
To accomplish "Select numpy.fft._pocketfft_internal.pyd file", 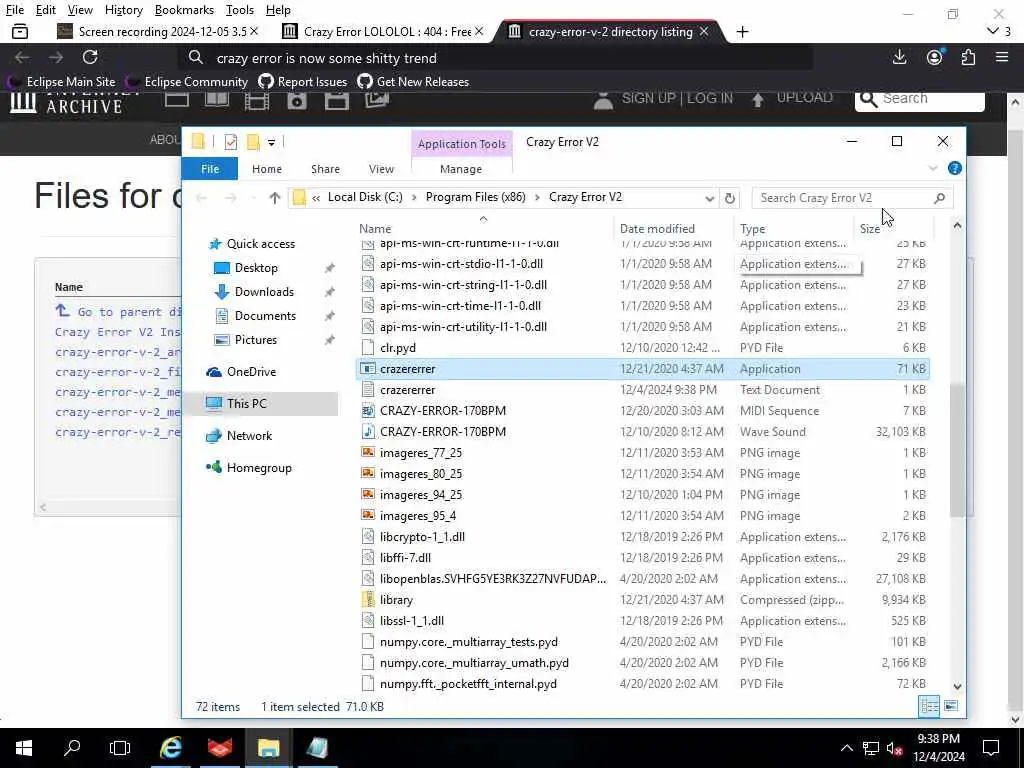I will coord(643,684).
